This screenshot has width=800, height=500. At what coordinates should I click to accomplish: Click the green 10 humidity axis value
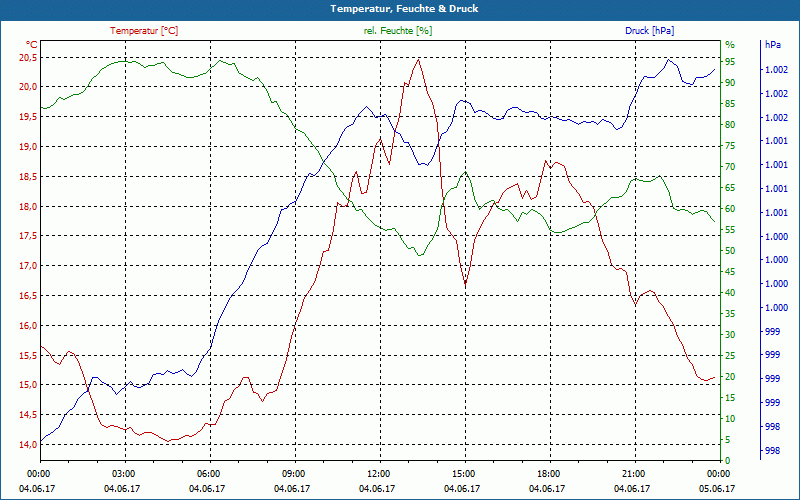[x=730, y=419]
